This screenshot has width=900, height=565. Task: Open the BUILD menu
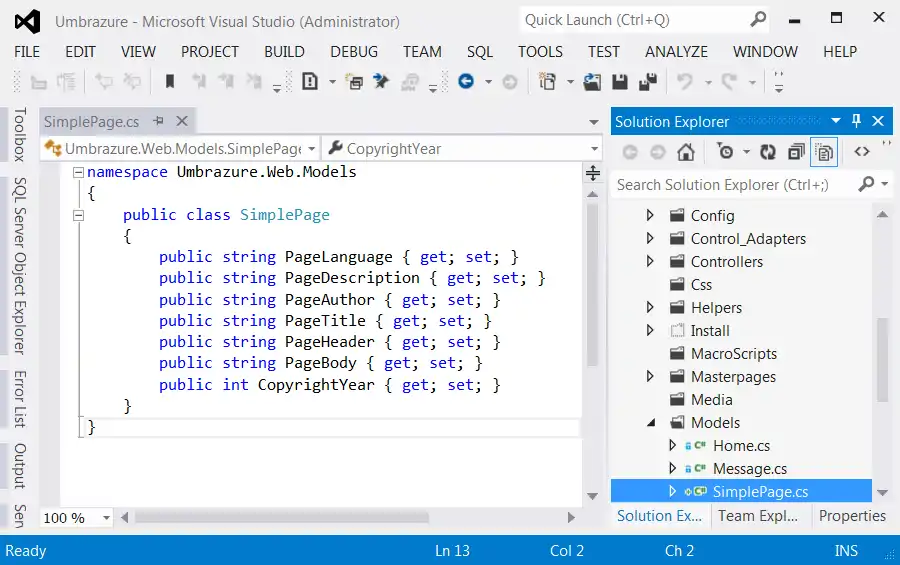284,52
